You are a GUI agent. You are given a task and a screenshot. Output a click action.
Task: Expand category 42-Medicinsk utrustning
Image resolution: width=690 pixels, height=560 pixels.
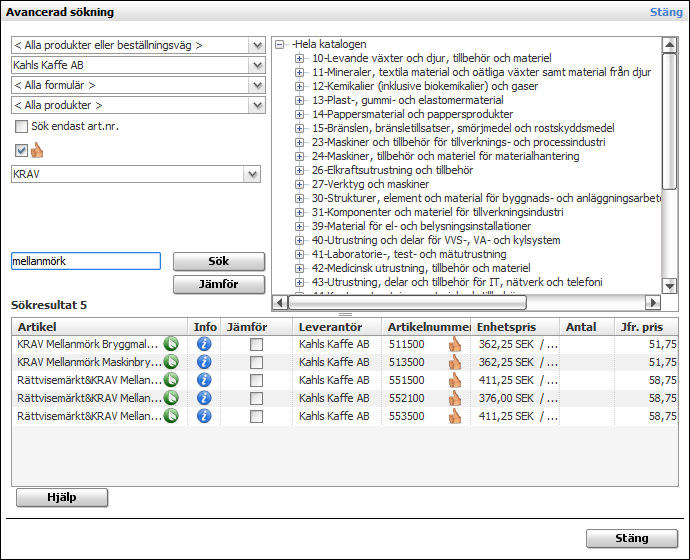click(x=299, y=268)
